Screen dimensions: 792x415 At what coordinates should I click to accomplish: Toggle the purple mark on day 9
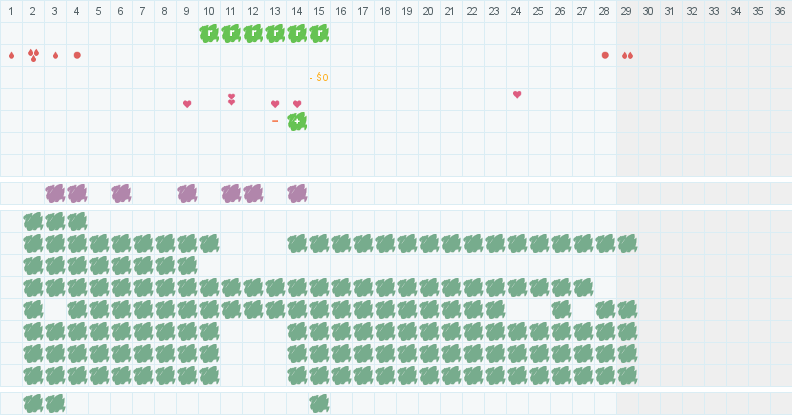point(187,193)
